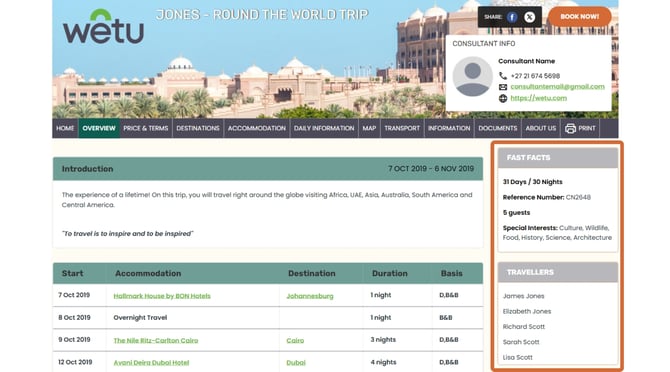Click the Consultant Info heading
Image resolution: width=670 pixels, height=372 pixels.
tap(484, 44)
